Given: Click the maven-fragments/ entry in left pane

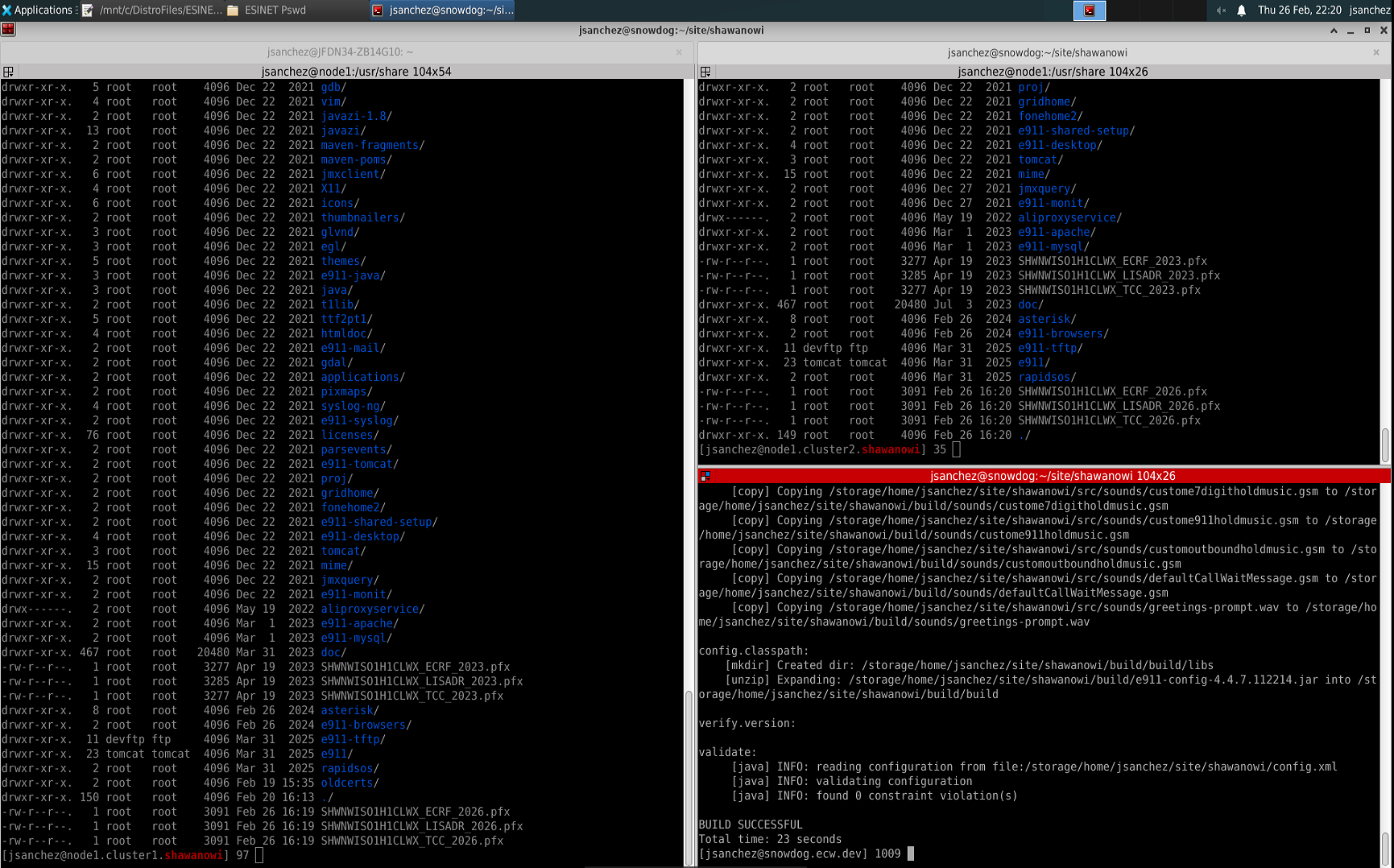Looking at the screenshot, I should [372, 145].
